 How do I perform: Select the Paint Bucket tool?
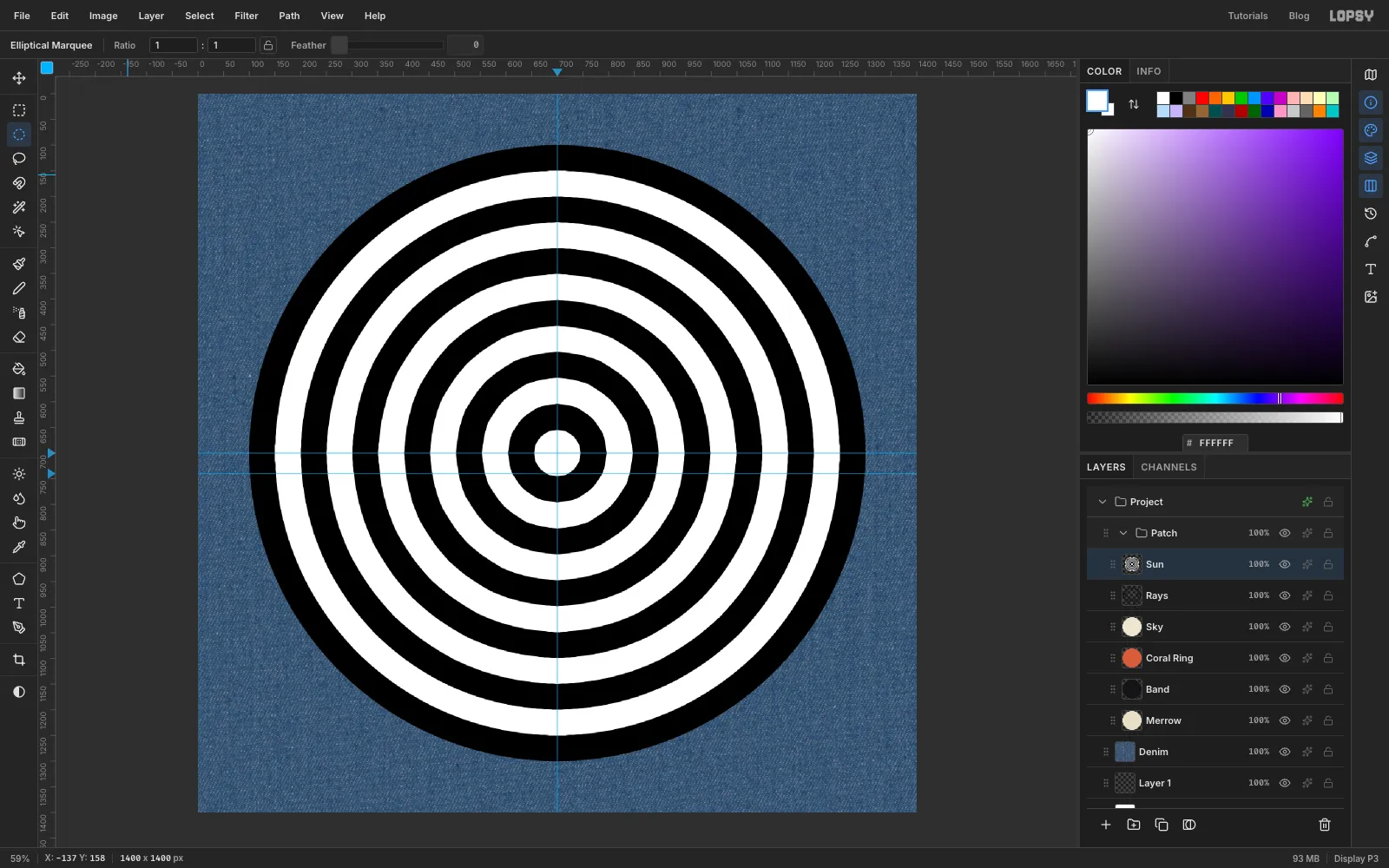(x=19, y=369)
